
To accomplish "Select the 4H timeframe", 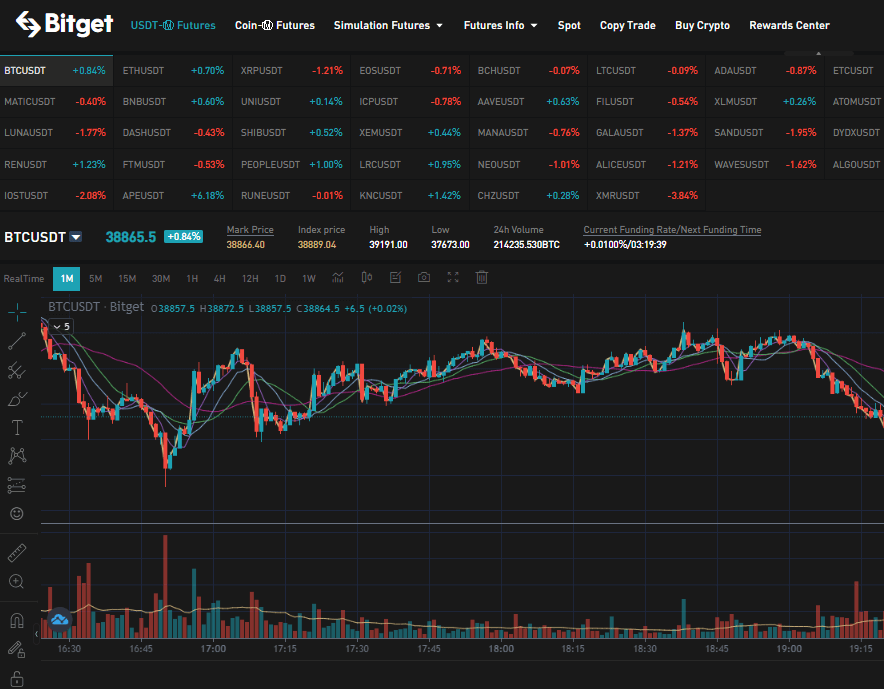I will tap(219, 279).
